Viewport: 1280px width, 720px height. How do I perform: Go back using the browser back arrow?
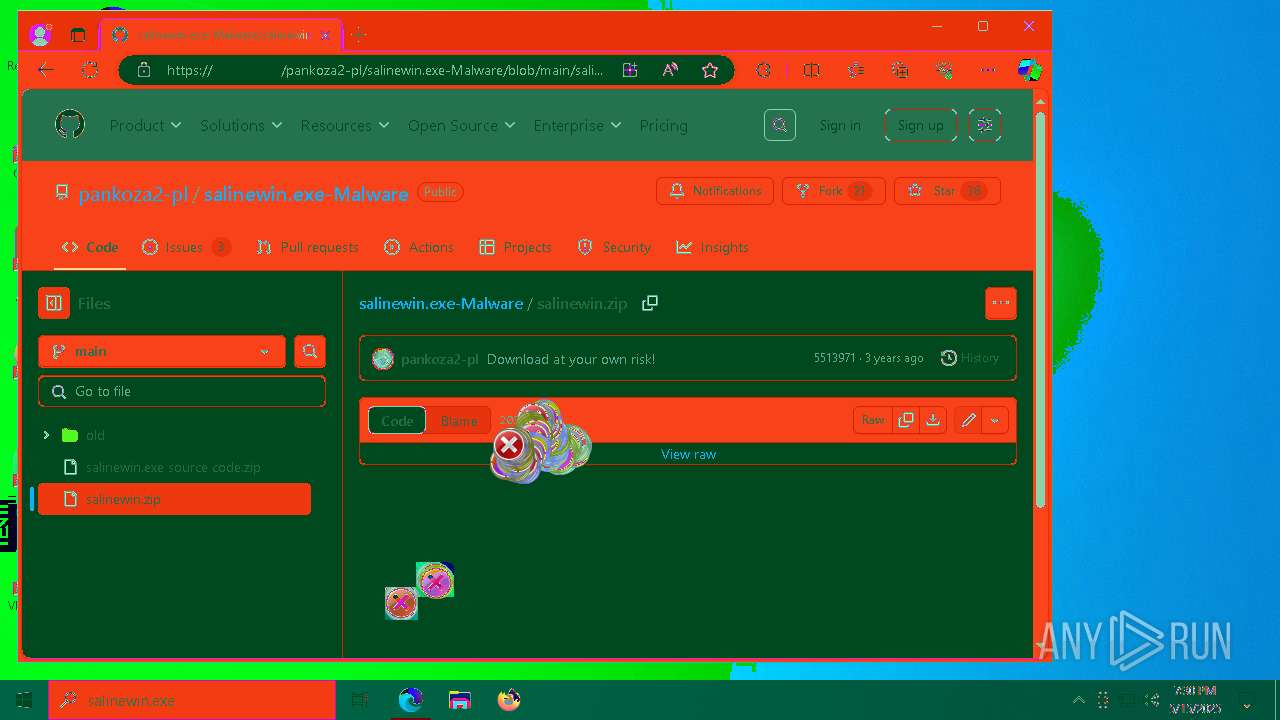coord(46,70)
